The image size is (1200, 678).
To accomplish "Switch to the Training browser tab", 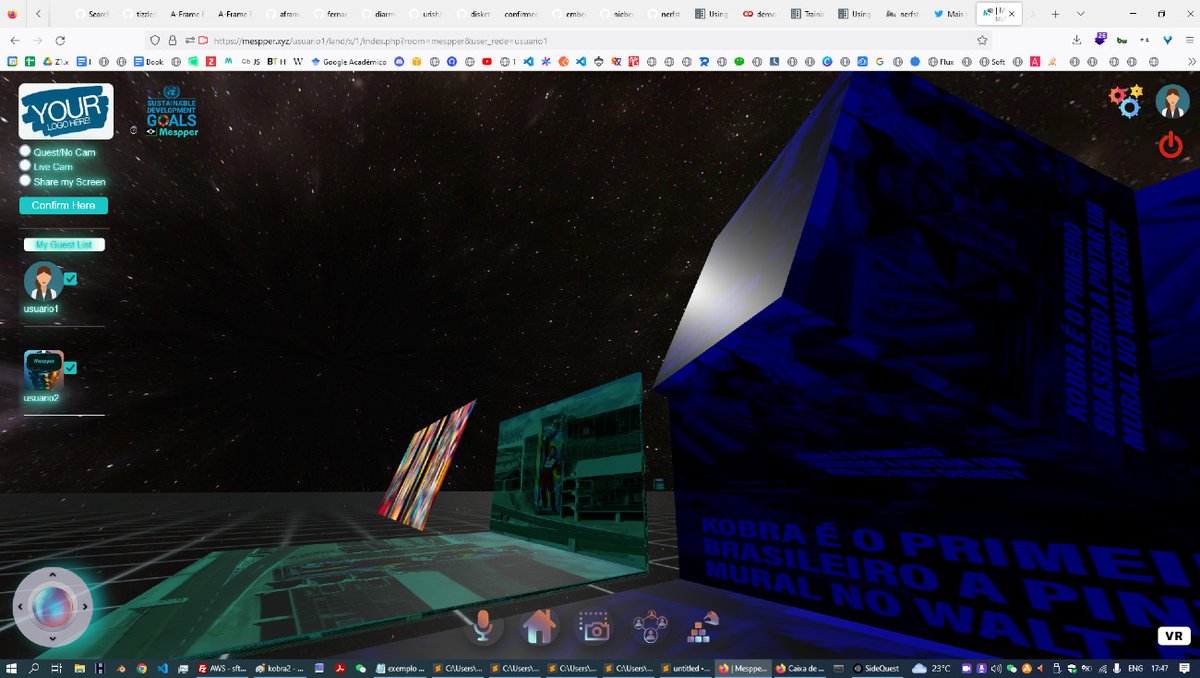I will click(x=807, y=14).
